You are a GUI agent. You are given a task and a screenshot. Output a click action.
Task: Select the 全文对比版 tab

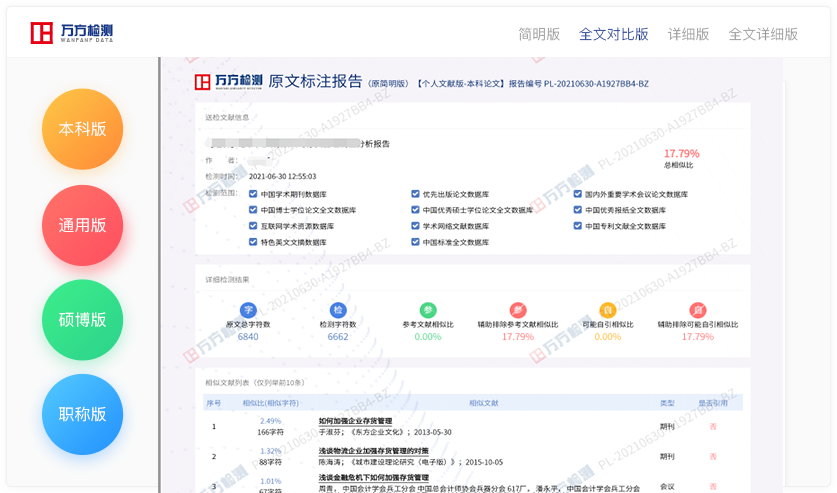click(x=614, y=34)
